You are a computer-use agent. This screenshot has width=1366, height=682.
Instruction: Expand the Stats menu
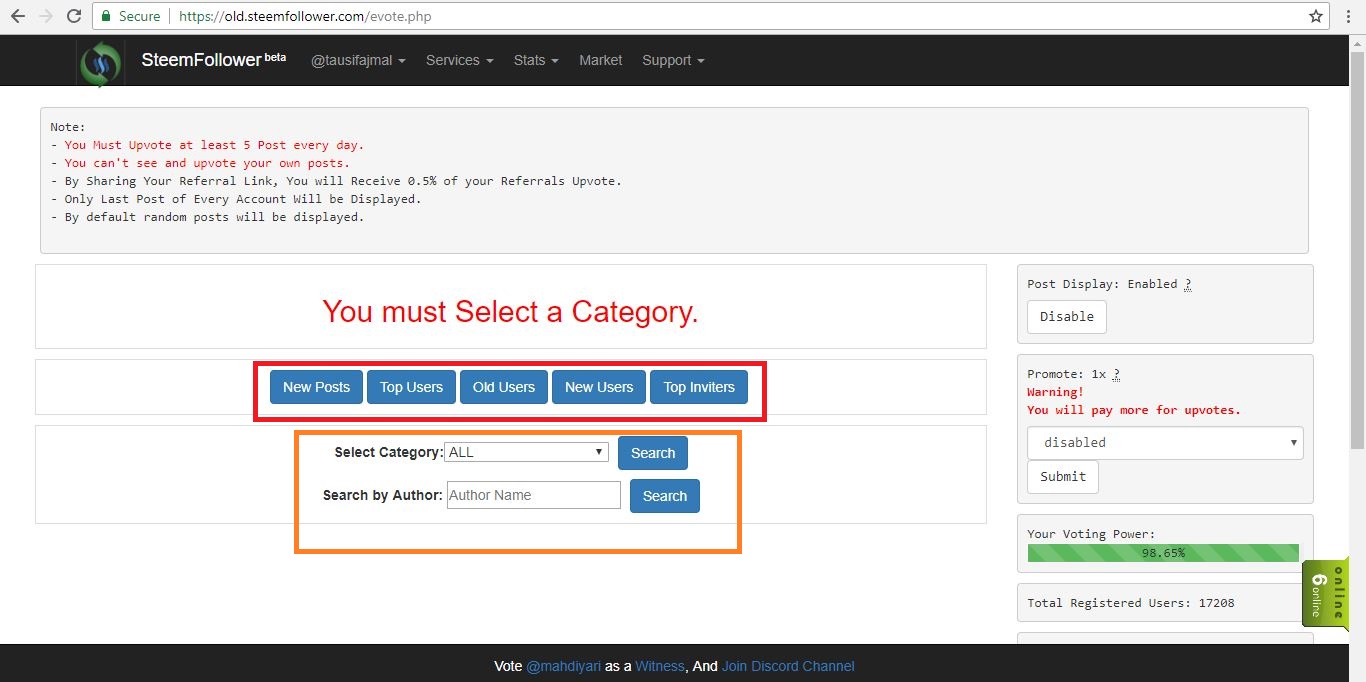pyautogui.click(x=536, y=60)
